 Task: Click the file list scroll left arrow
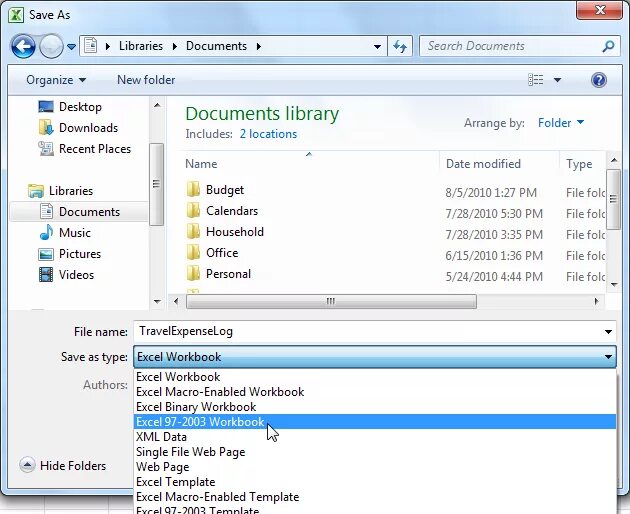point(176,301)
